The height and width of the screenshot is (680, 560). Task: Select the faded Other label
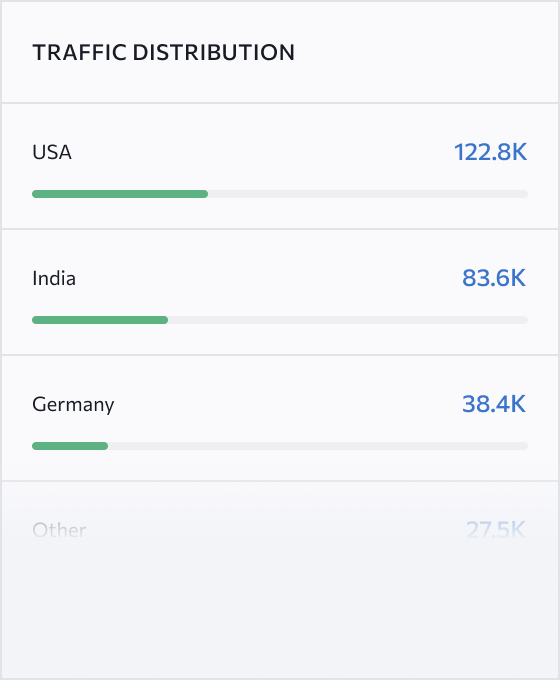pyautogui.click(x=59, y=530)
